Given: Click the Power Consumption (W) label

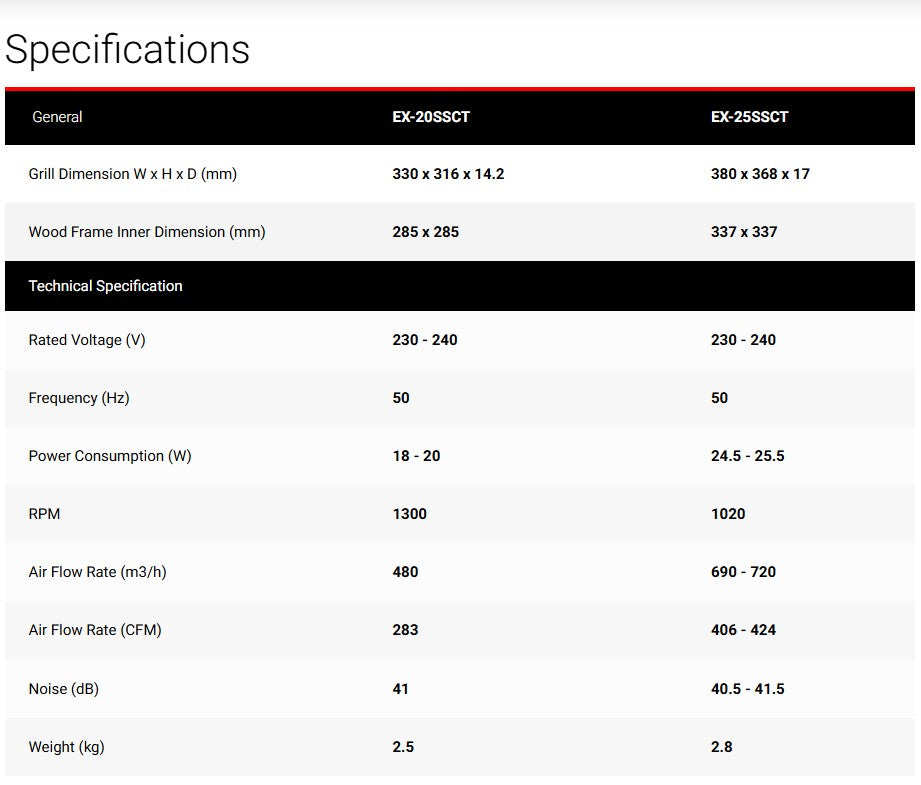Looking at the screenshot, I should [109, 456].
